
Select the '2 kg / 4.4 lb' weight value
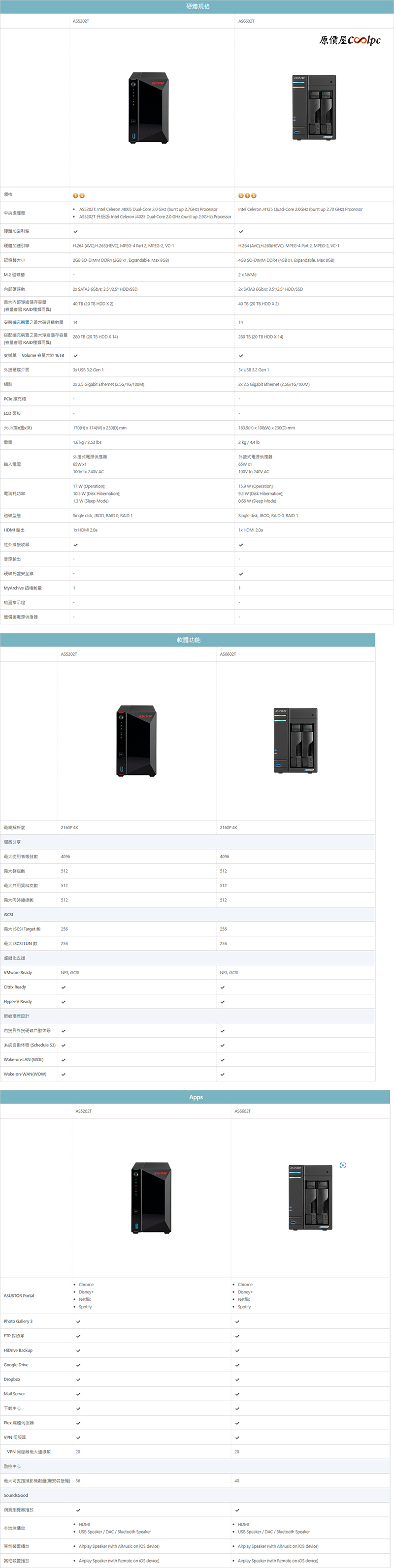[x=249, y=442]
